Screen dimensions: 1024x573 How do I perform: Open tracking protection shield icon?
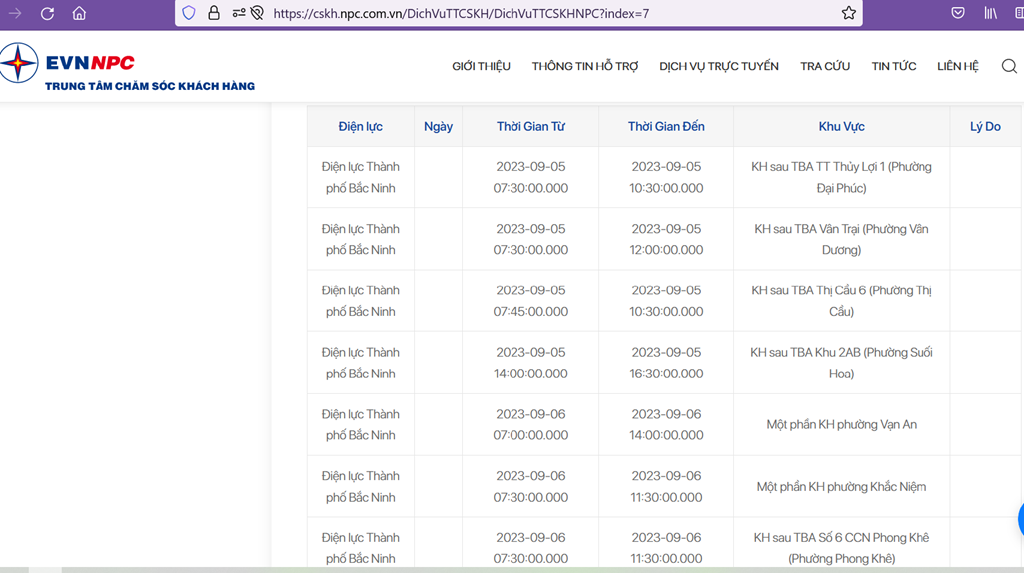(189, 13)
